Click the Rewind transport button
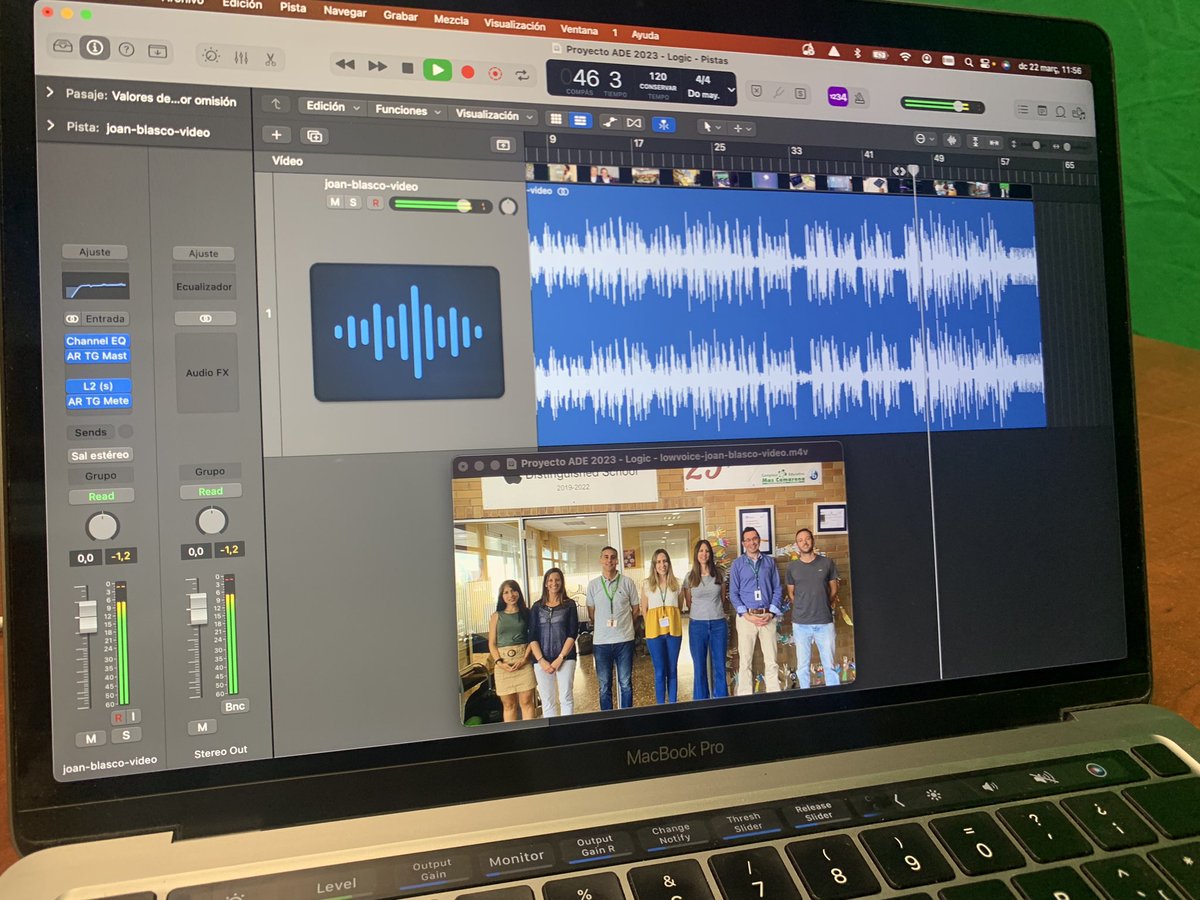This screenshot has height=900, width=1200. point(345,64)
